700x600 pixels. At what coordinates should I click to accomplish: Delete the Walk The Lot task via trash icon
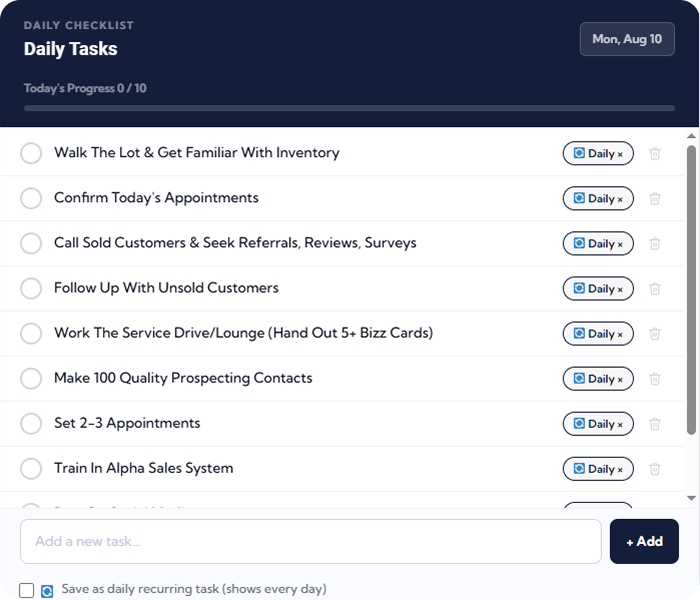tap(654, 154)
